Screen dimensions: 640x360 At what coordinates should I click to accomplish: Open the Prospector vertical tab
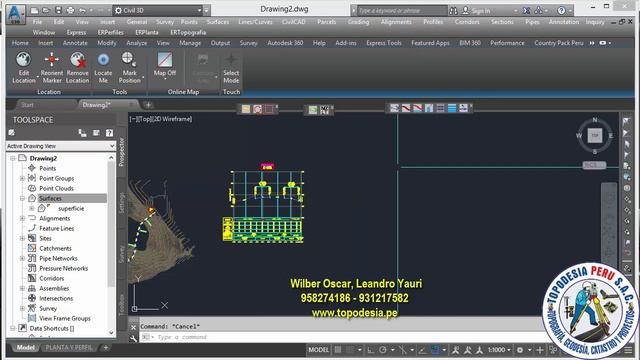[x=122, y=152]
